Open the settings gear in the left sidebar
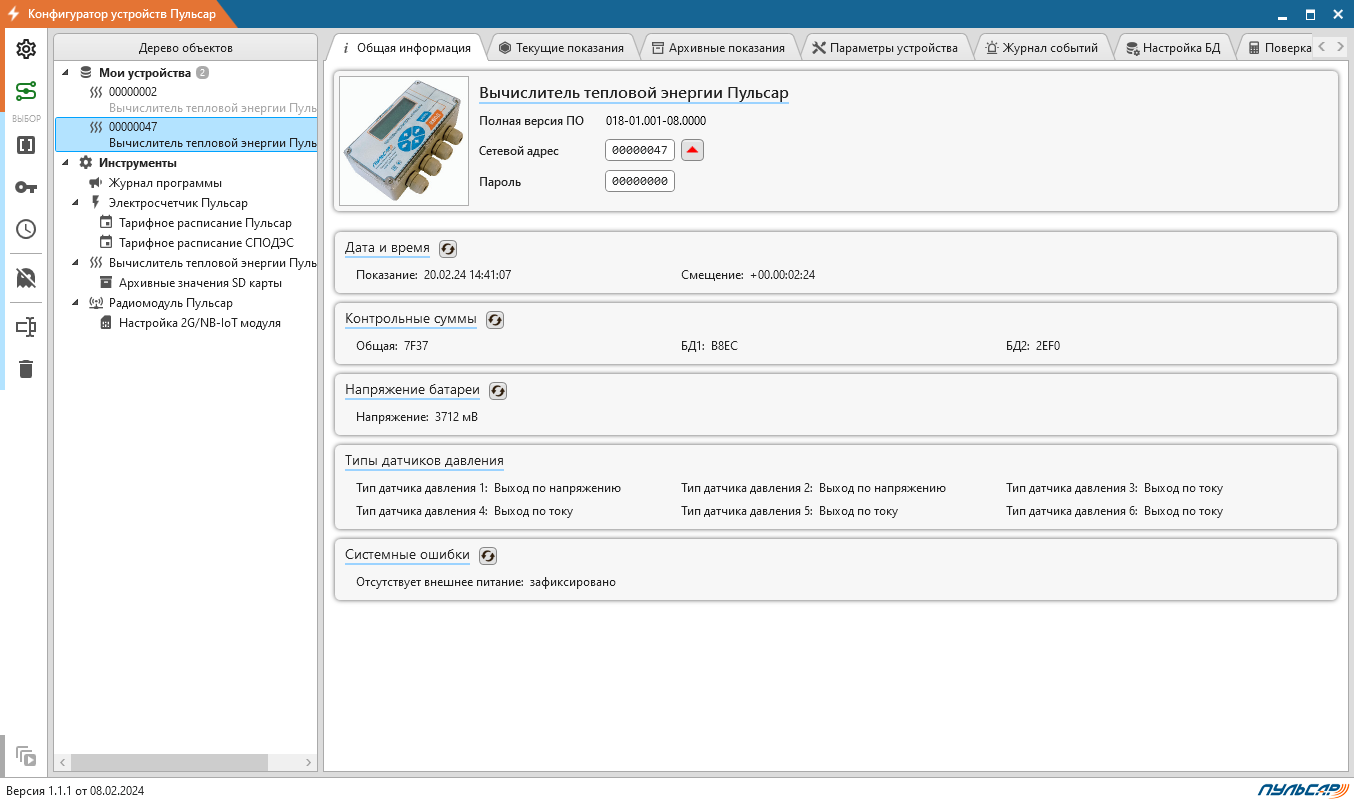 [26, 49]
